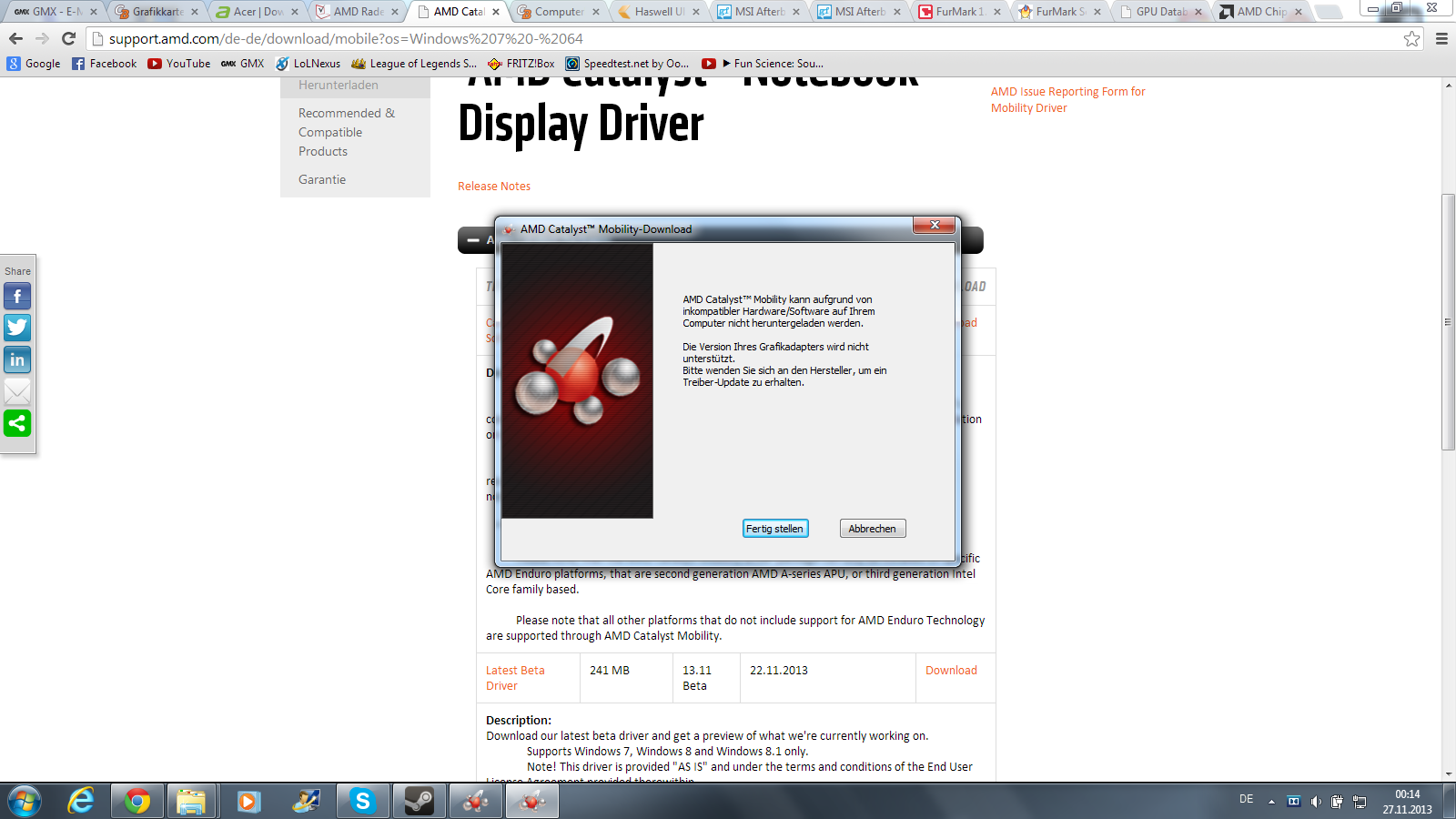Share page on LinkedIn sidebar icon
Screen dimensions: 1456x819
coord(17,359)
